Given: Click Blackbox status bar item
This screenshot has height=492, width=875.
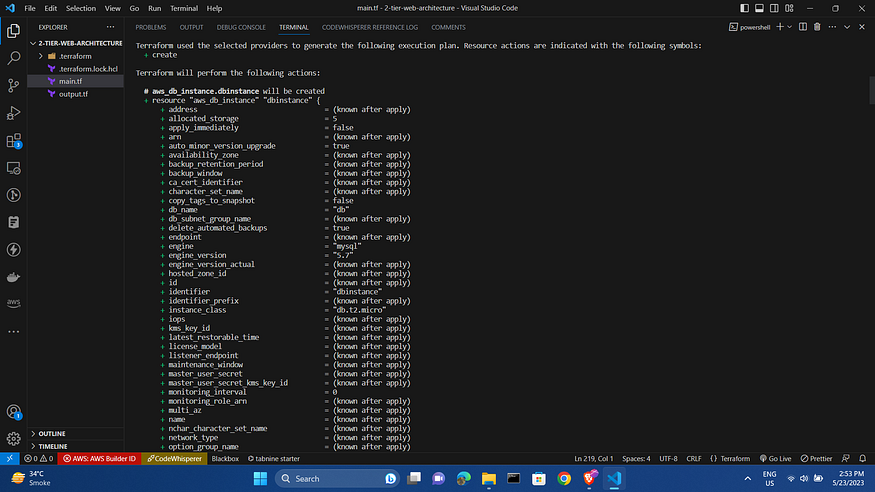Looking at the screenshot, I should point(225,459).
